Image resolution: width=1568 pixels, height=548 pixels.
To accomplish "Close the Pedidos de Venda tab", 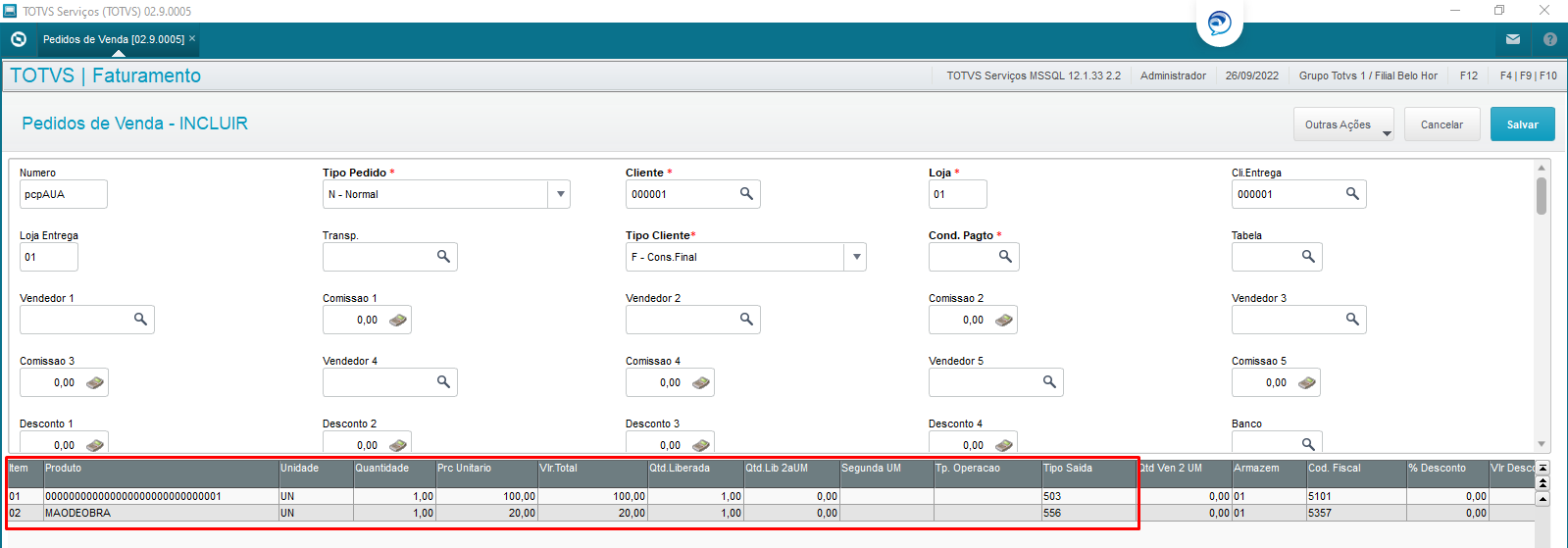I will pos(192,38).
